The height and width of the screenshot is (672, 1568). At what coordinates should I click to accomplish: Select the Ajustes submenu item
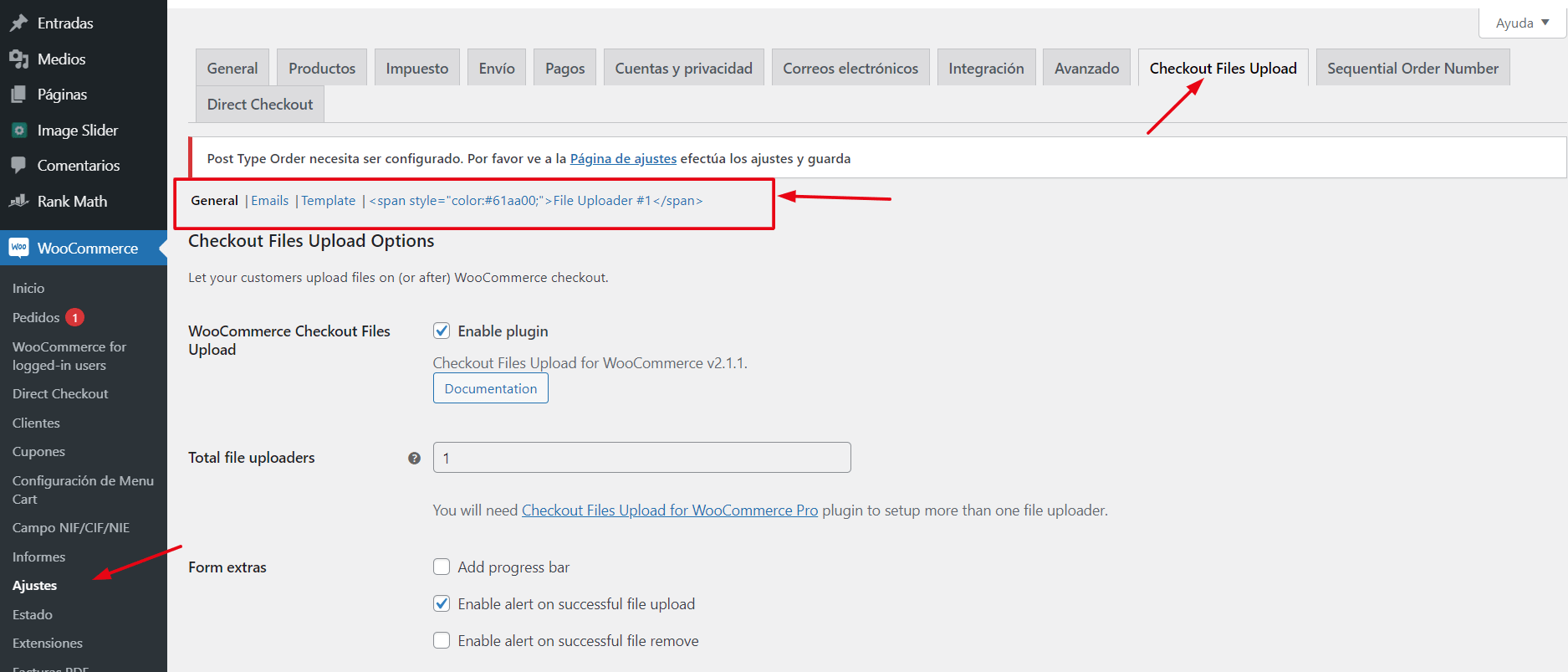tap(34, 585)
